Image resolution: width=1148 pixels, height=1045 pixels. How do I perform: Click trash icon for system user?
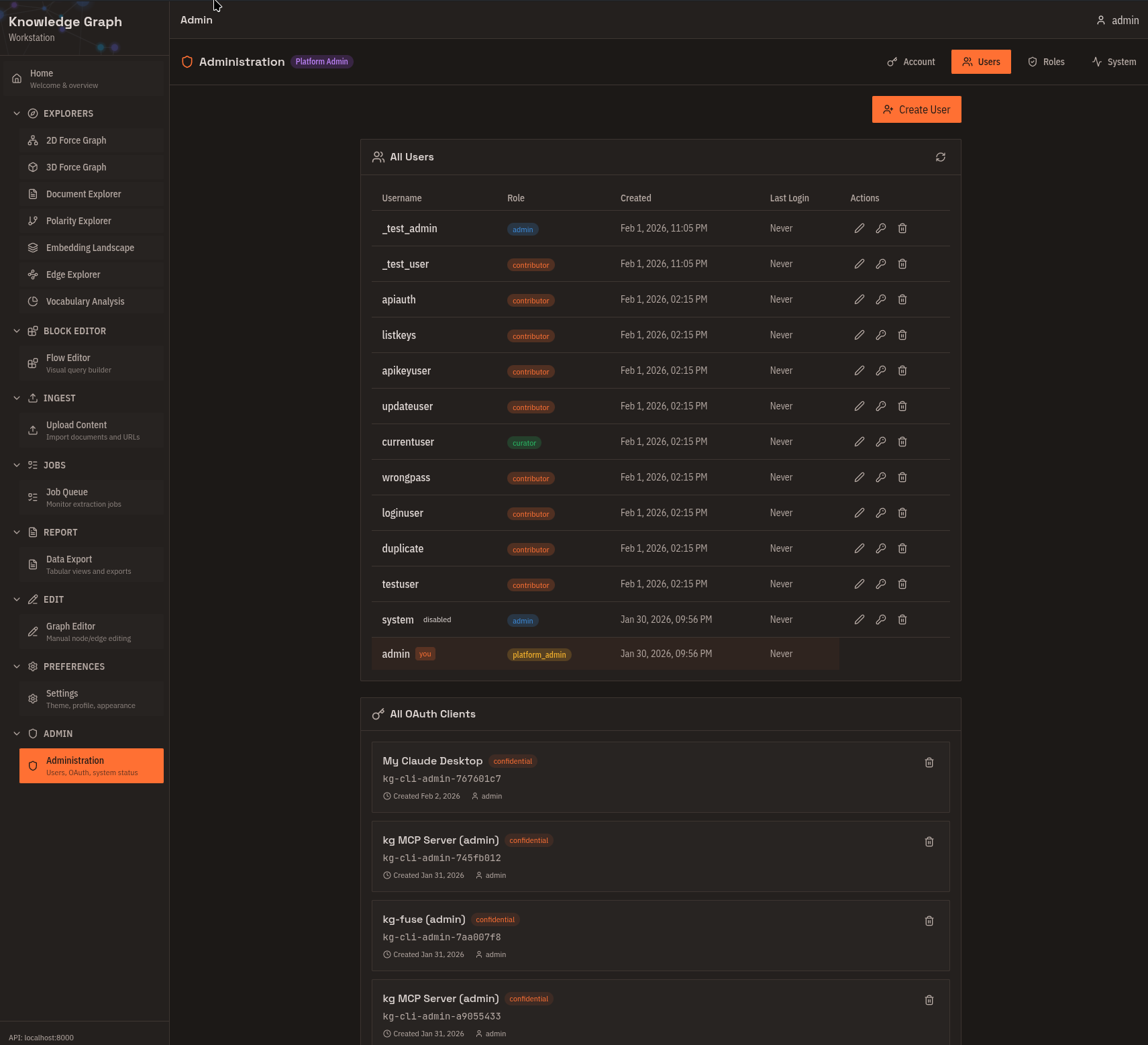pos(902,619)
